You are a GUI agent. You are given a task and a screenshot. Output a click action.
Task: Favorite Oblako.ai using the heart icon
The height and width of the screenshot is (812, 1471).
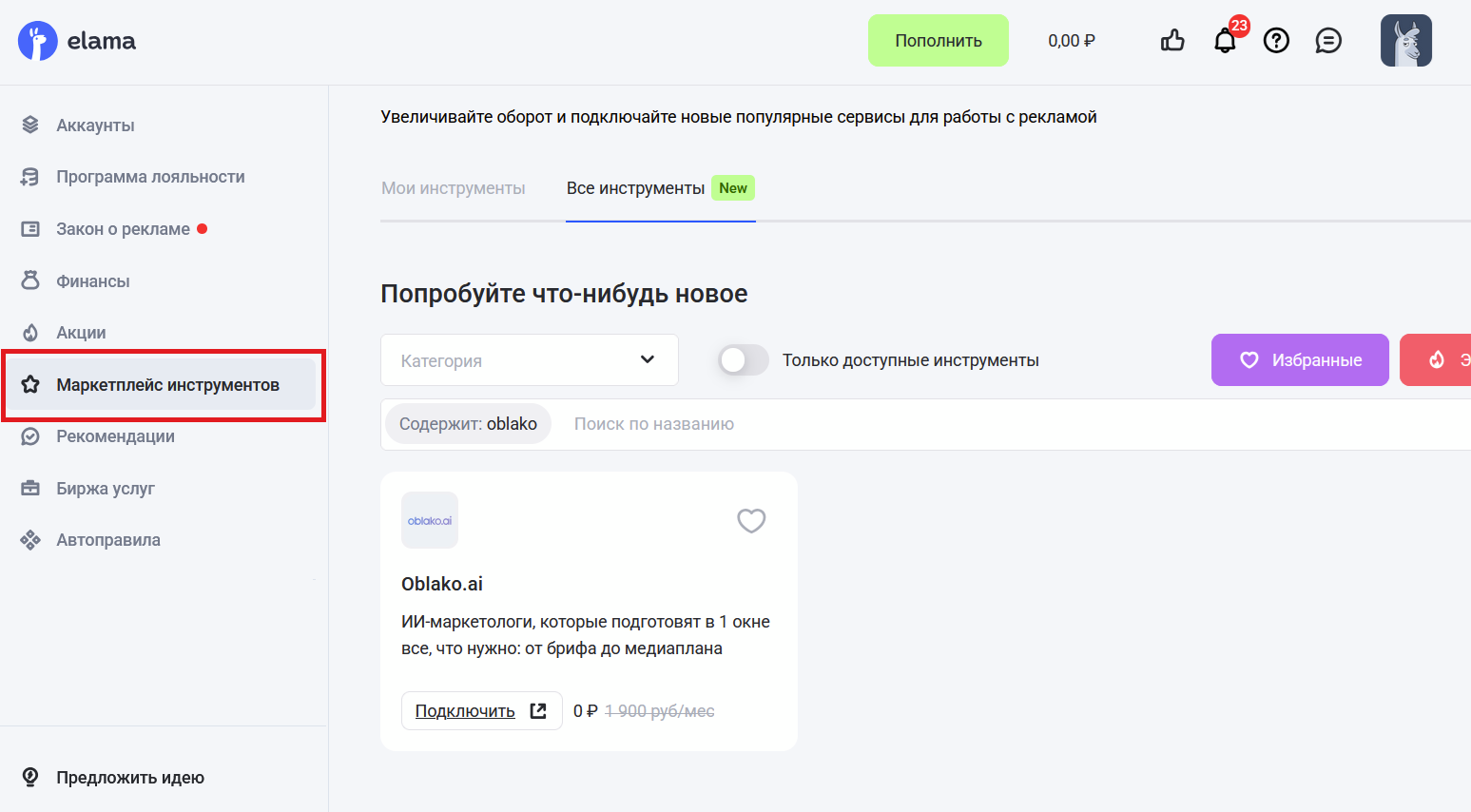tap(751, 520)
